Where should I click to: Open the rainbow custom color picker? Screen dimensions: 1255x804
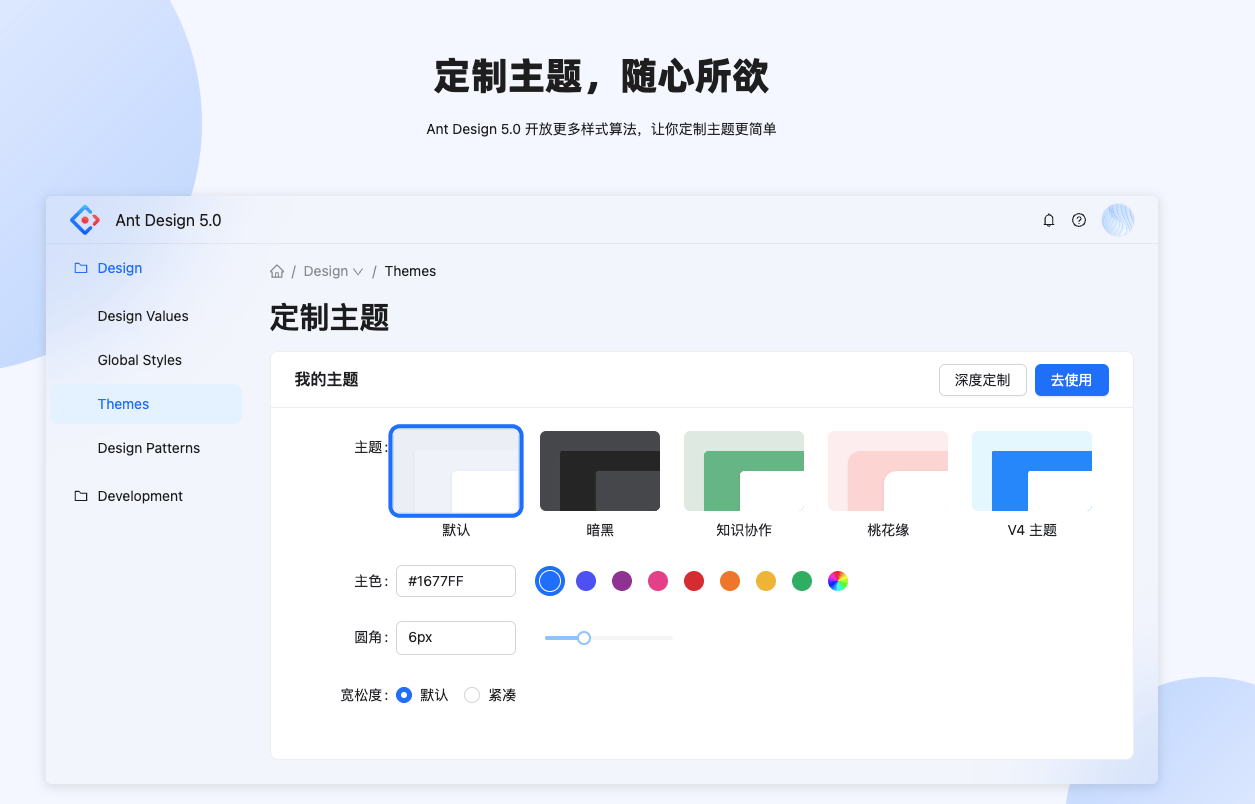click(838, 581)
